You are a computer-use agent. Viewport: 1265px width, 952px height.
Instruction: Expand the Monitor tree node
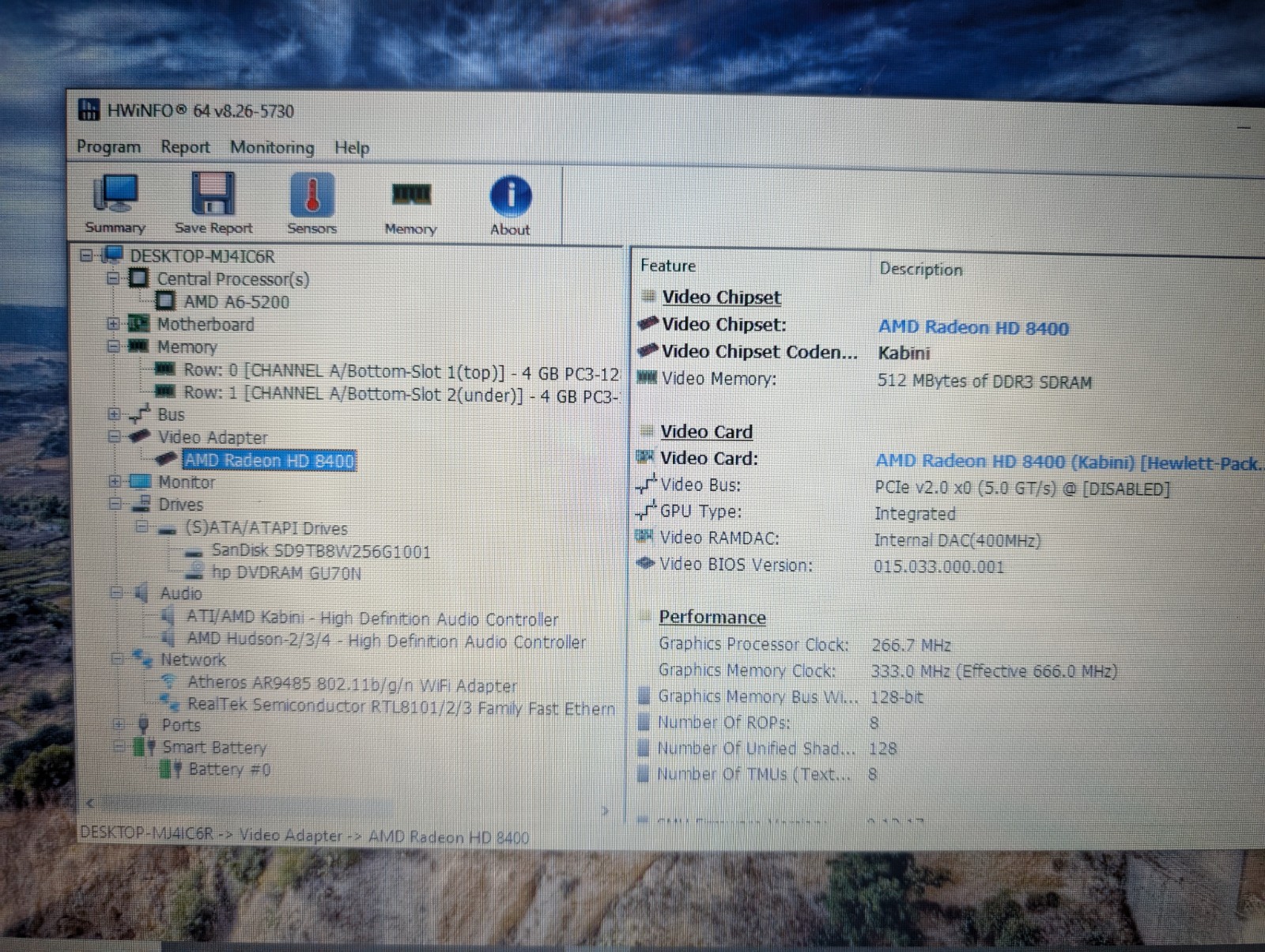(114, 481)
